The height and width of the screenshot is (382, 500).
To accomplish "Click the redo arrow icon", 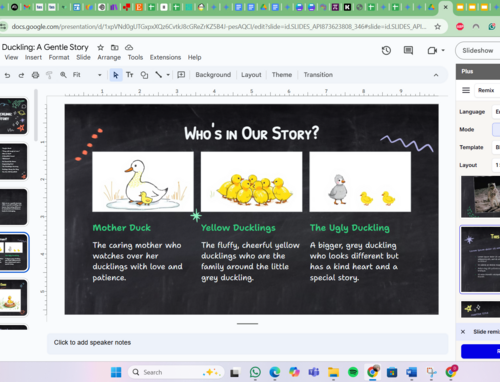I will (x=21, y=75).
